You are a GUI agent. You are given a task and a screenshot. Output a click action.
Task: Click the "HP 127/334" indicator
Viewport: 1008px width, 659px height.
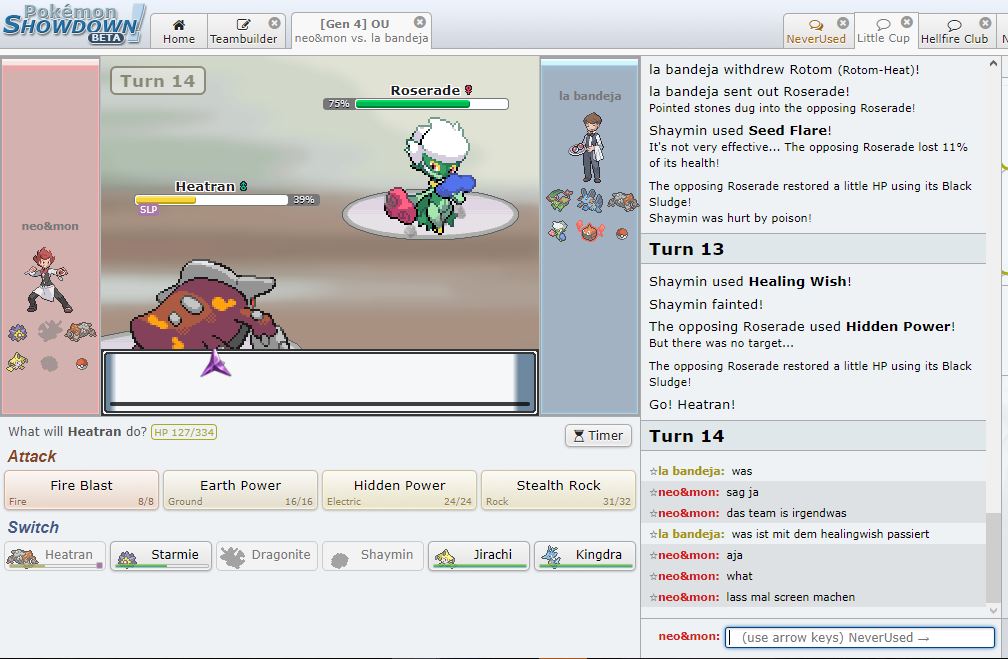coord(184,432)
